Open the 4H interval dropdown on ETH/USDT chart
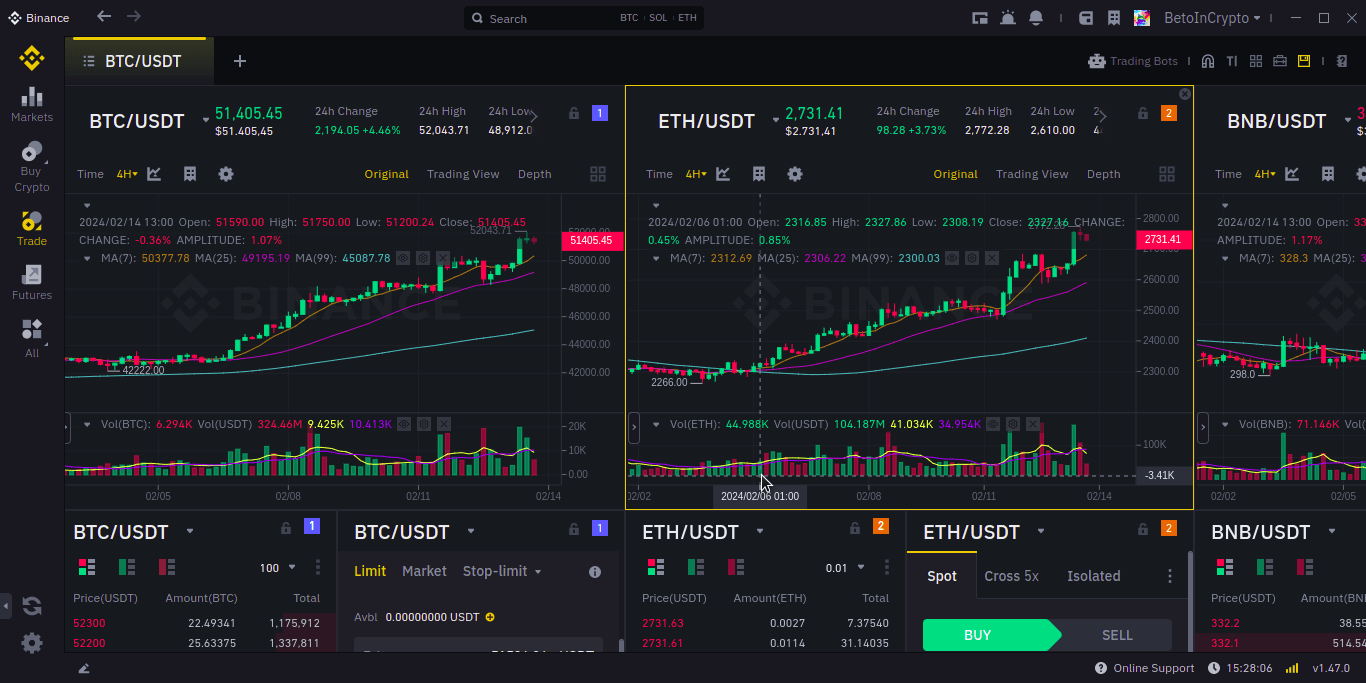The height and width of the screenshot is (683, 1366). coord(696,174)
